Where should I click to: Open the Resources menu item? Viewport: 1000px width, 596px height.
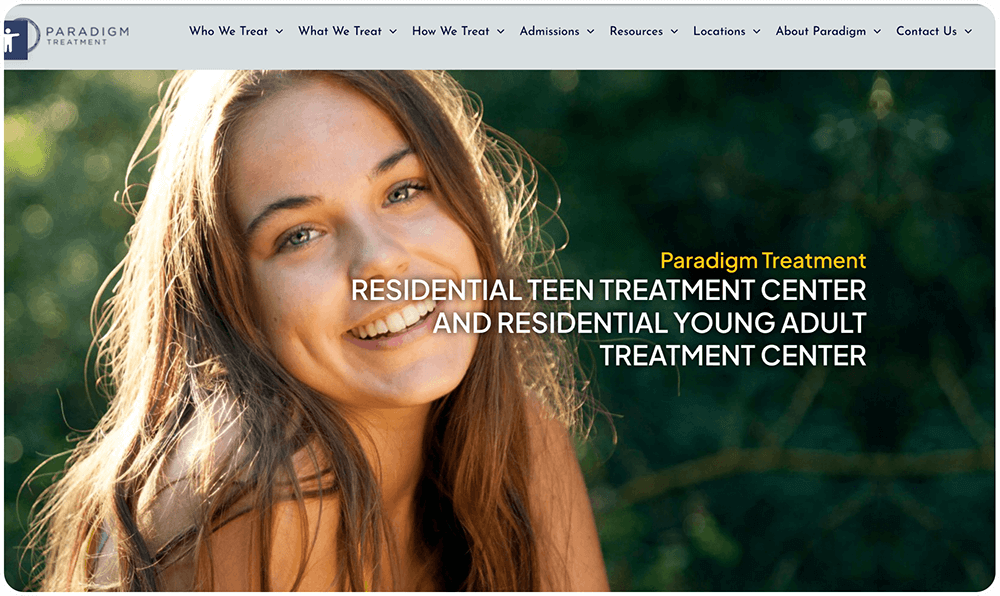pyautogui.click(x=636, y=31)
